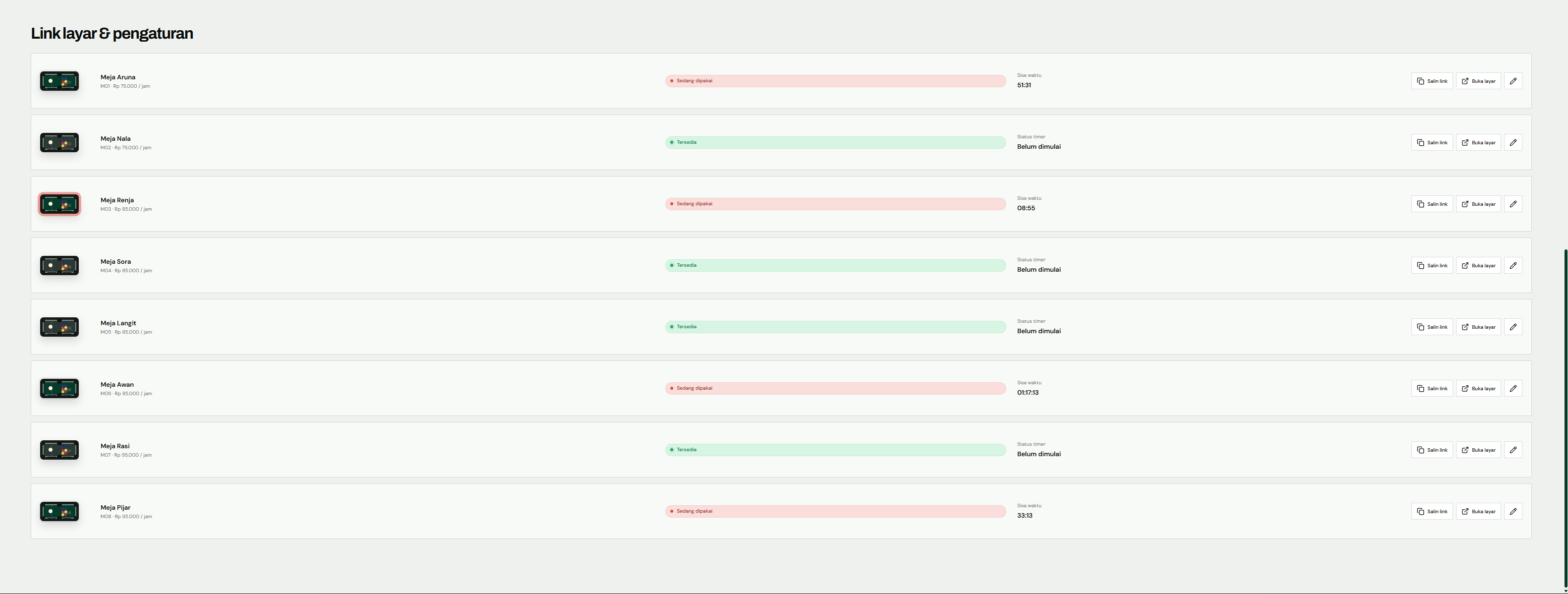Image resolution: width=1568 pixels, height=594 pixels.
Task: Copy the link for Meja Aruna
Action: click(x=1432, y=81)
